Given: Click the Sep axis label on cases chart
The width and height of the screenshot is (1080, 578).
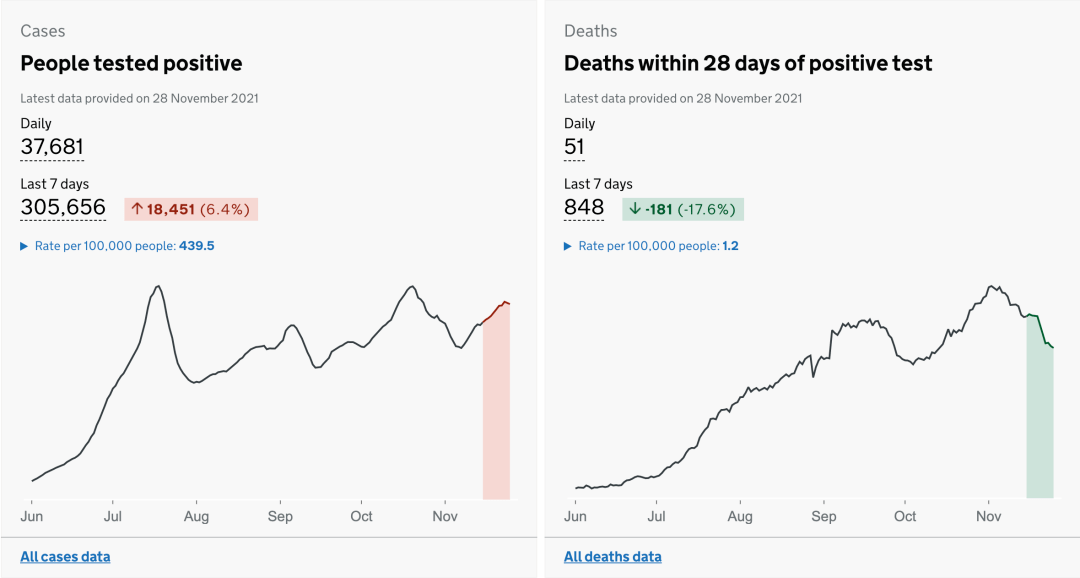Looking at the screenshot, I should 280,516.
